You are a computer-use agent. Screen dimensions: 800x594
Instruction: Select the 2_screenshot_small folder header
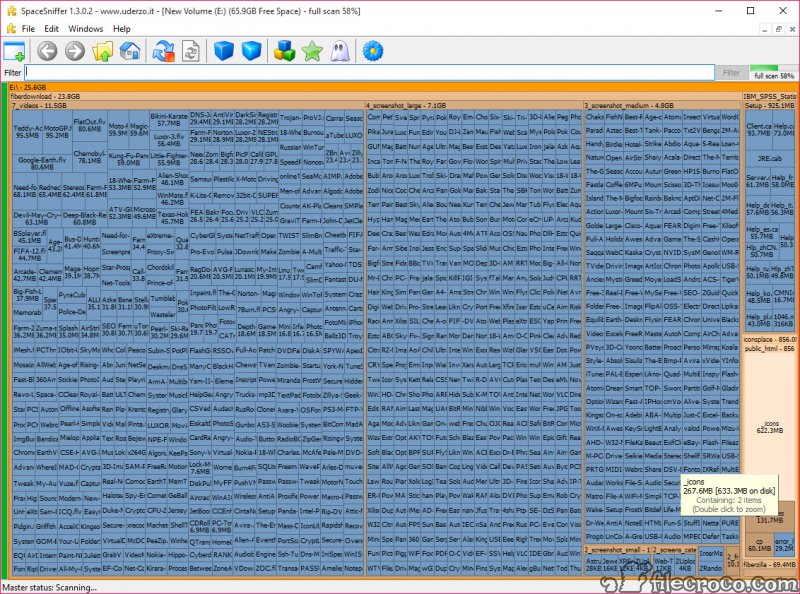[617, 550]
